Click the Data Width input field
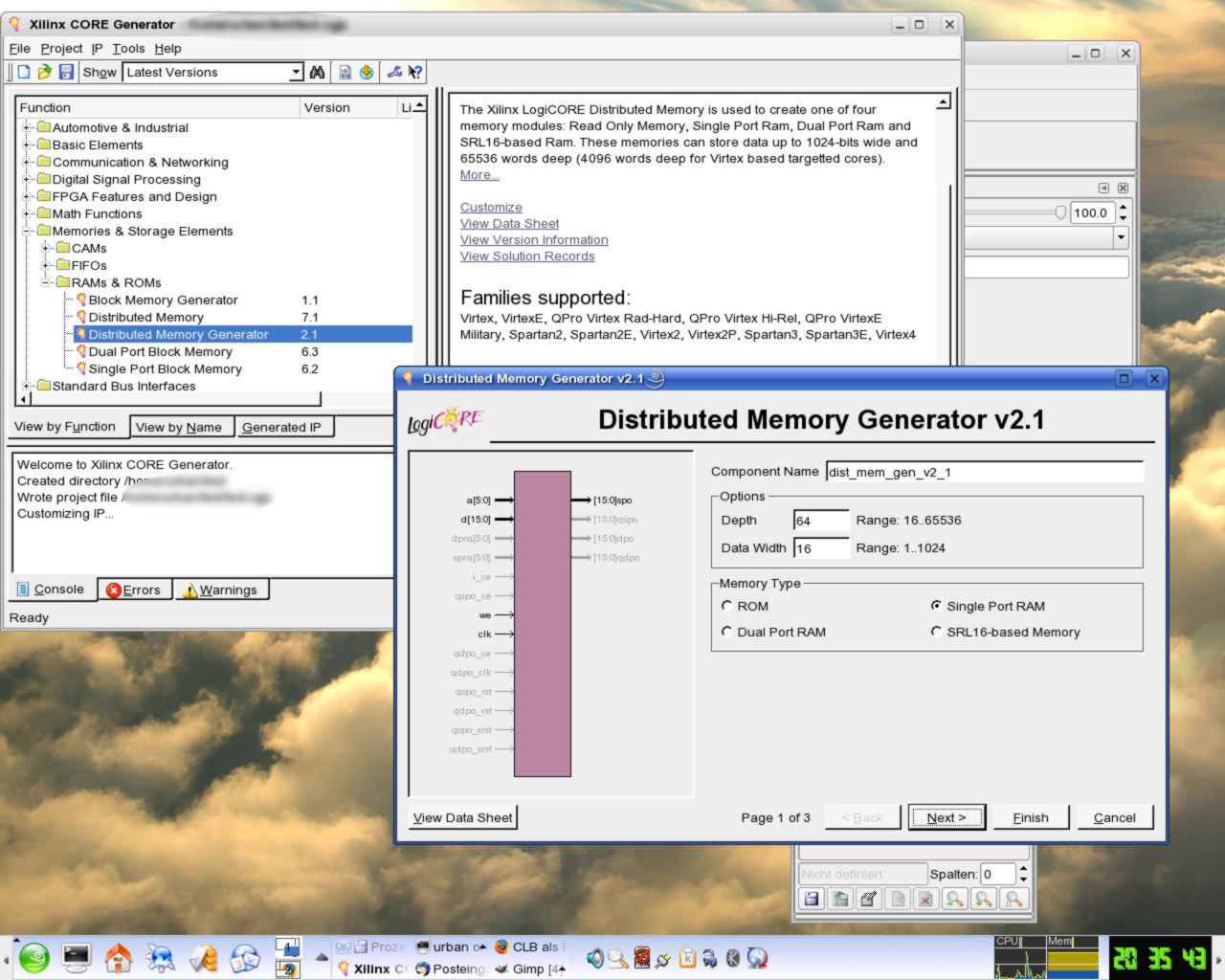1225x980 pixels. pyautogui.click(x=821, y=548)
